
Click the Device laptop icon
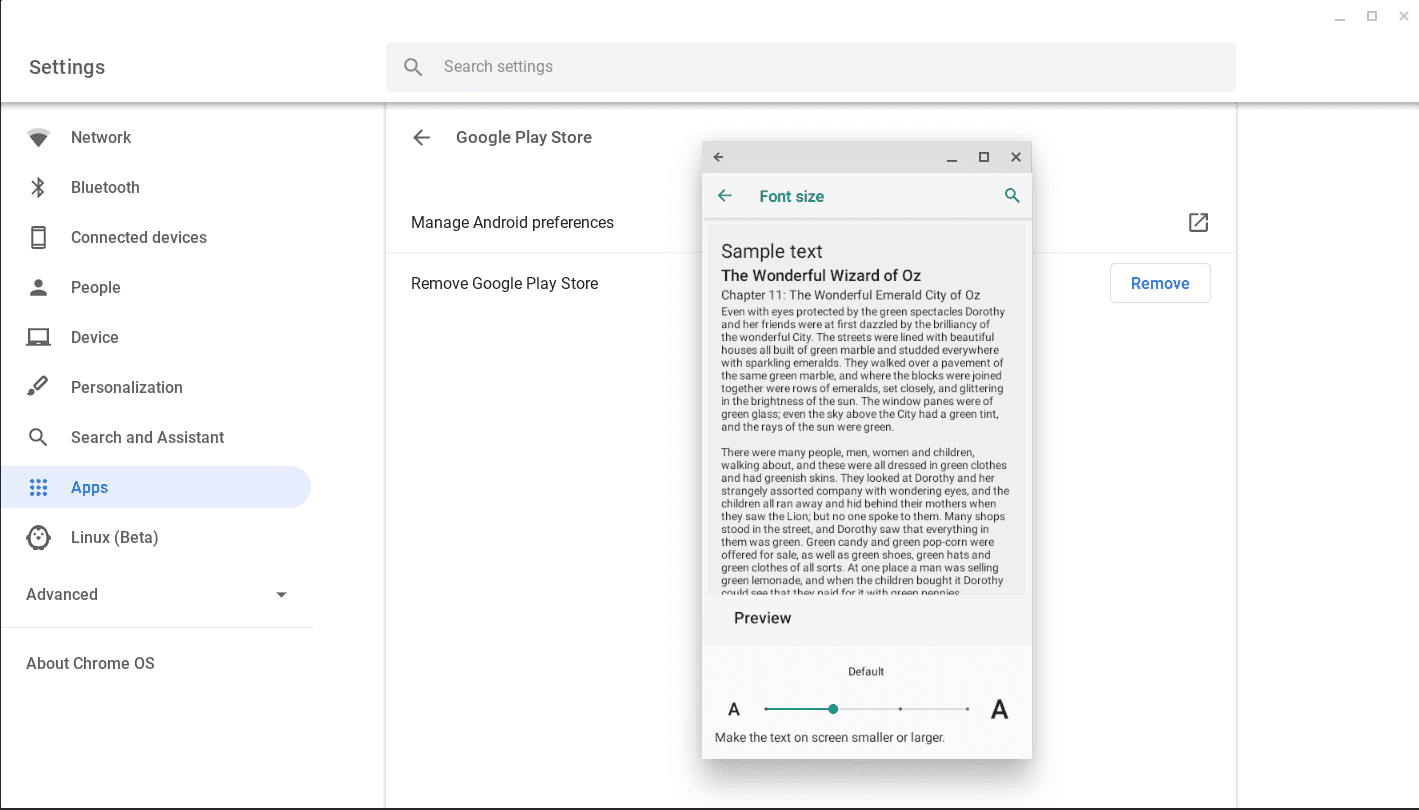pyautogui.click(x=38, y=338)
